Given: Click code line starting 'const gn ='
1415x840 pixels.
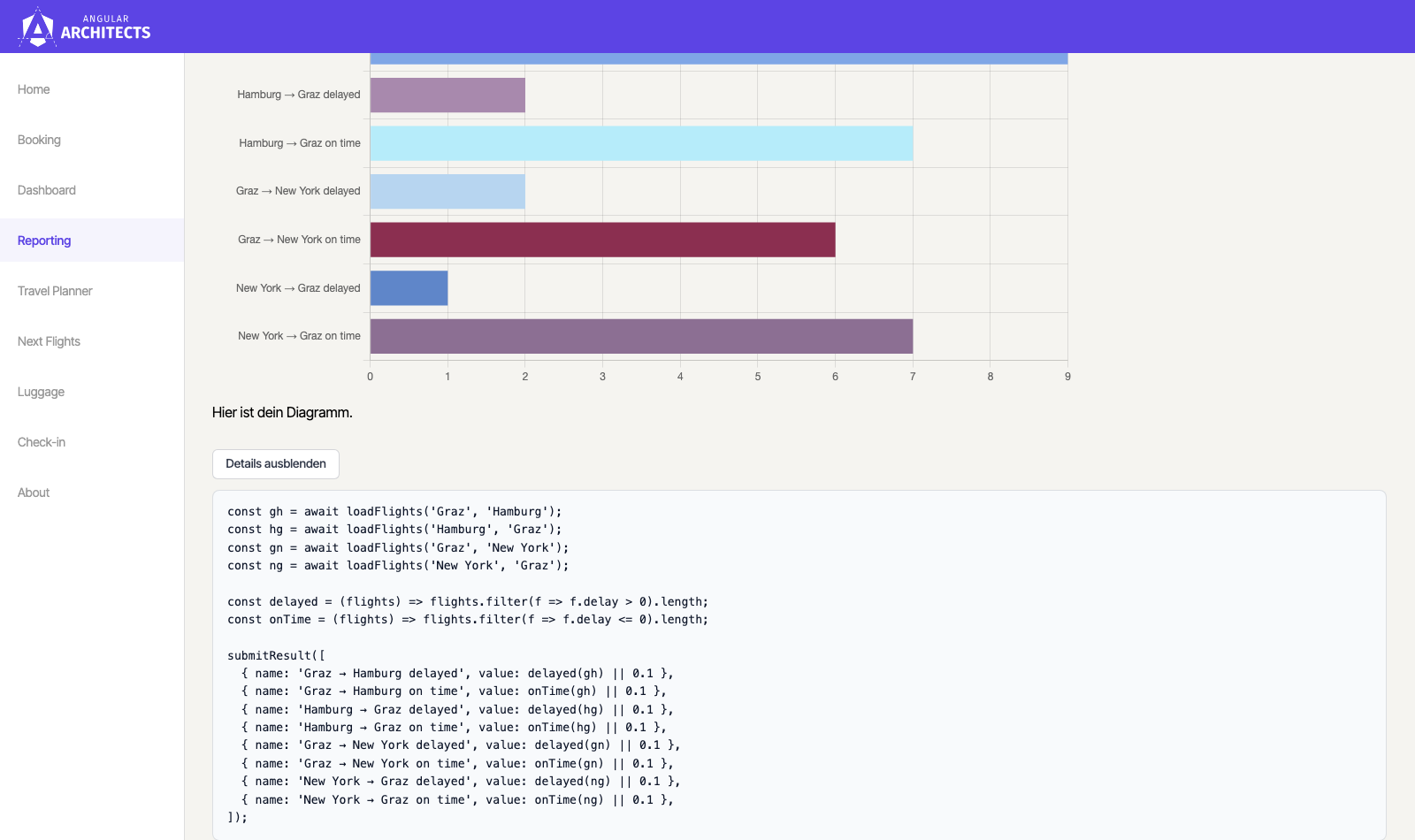Looking at the screenshot, I should coord(398,548).
